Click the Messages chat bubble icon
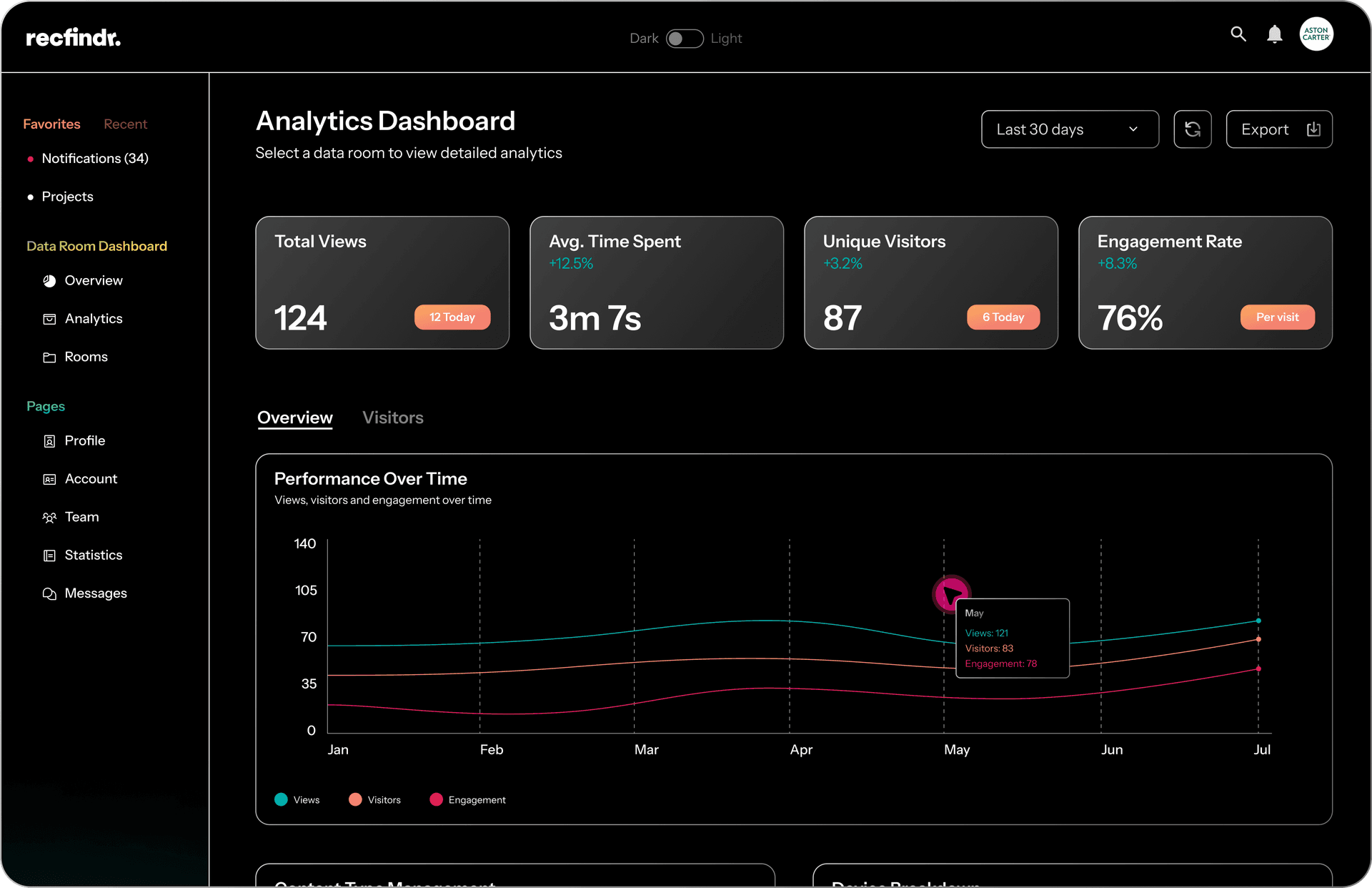 tap(49, 594)
